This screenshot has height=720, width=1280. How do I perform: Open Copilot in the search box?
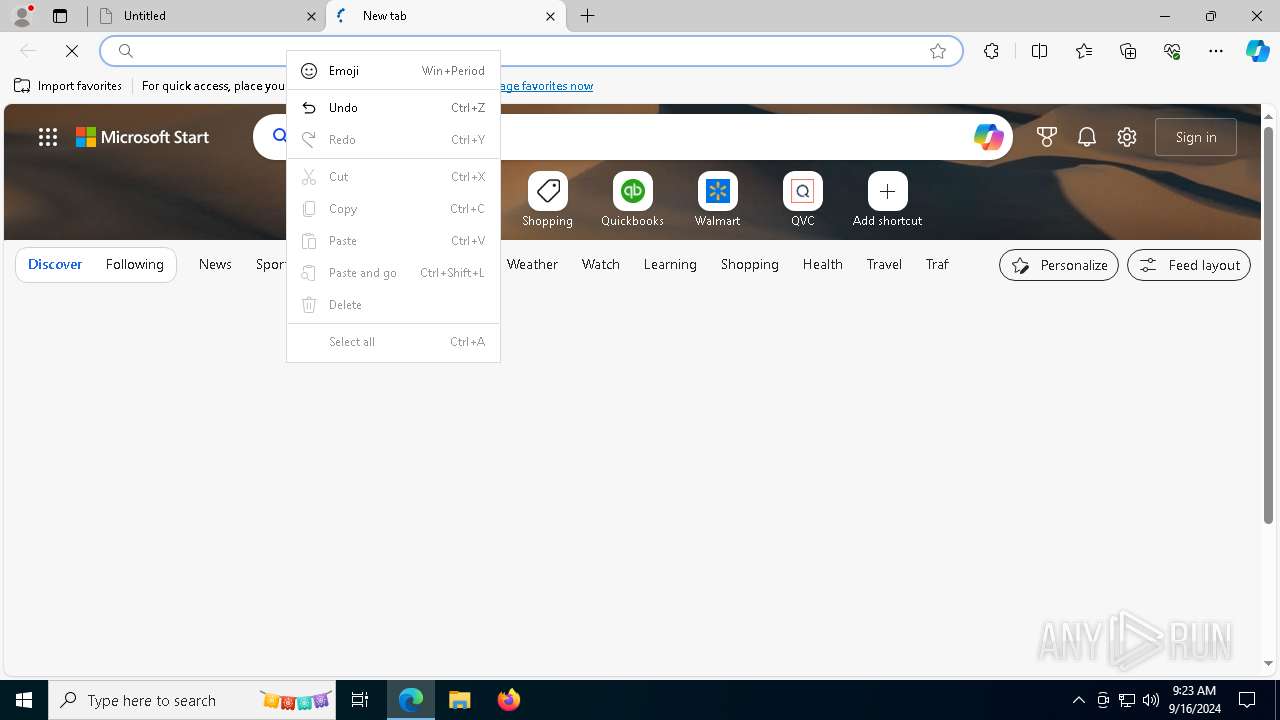pos(988,137)
